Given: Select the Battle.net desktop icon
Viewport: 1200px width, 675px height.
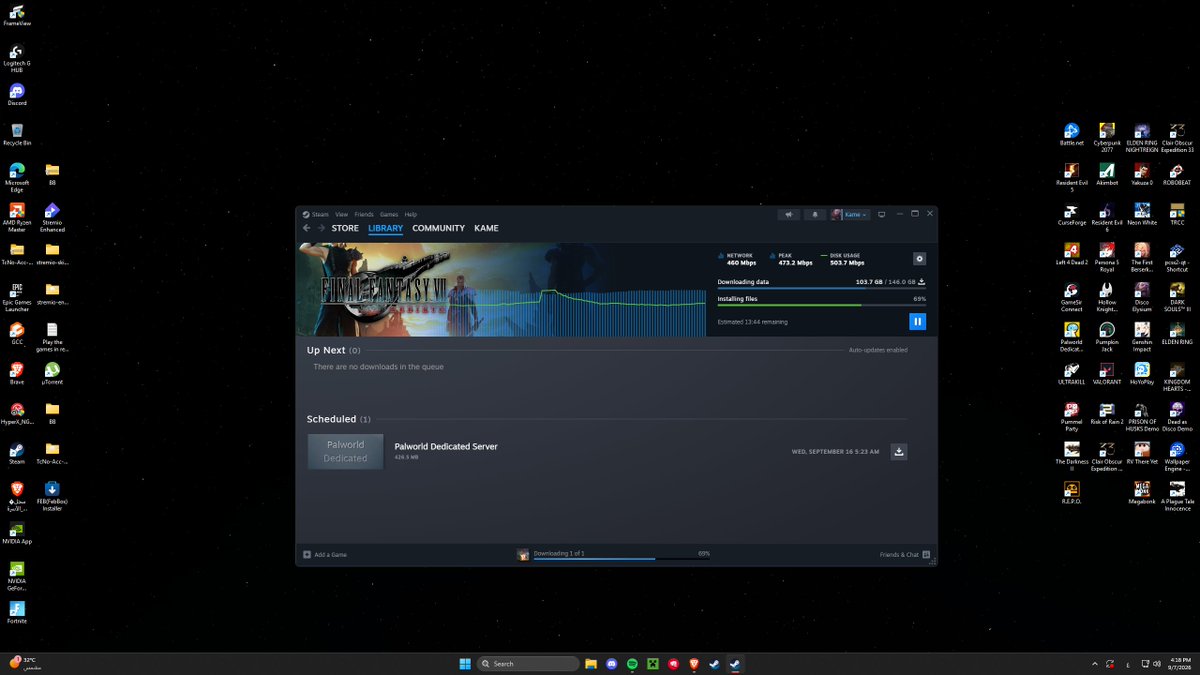Looking at the screenshot, I should coord(1072,135).
